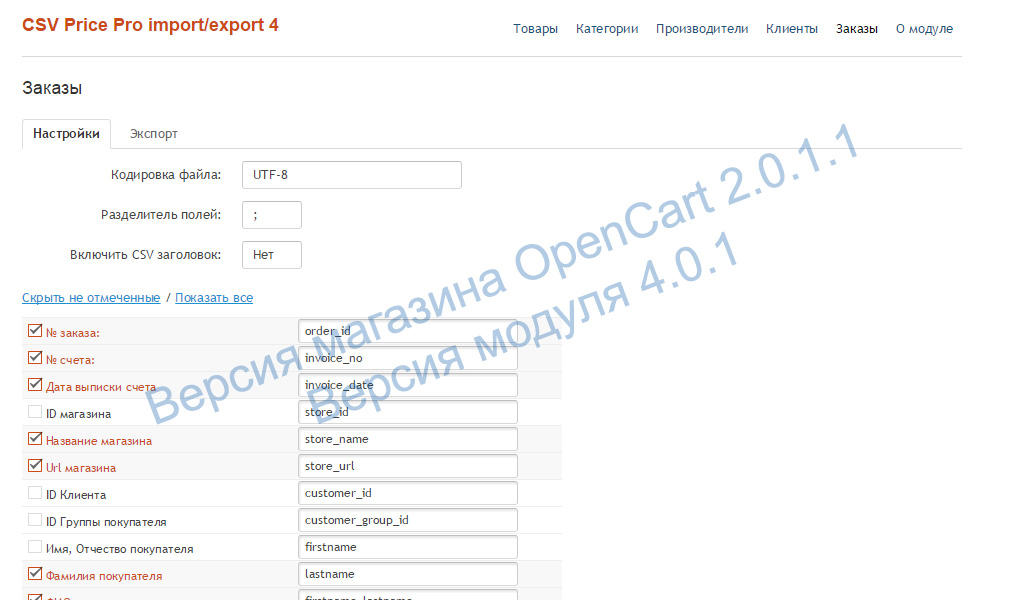Click the order_id input field
The width and height of the screenshot is (1024, 600).
coord(408,331)
